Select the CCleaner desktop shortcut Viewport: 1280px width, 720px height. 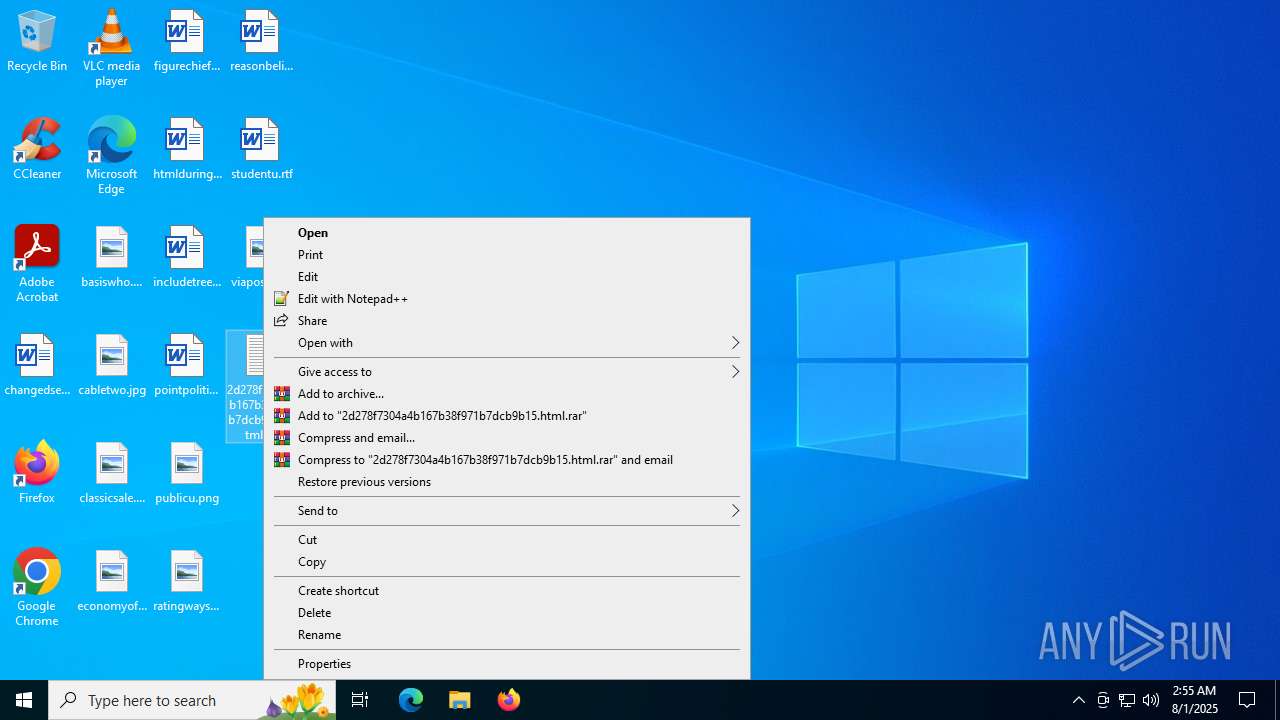pos(37,150)
